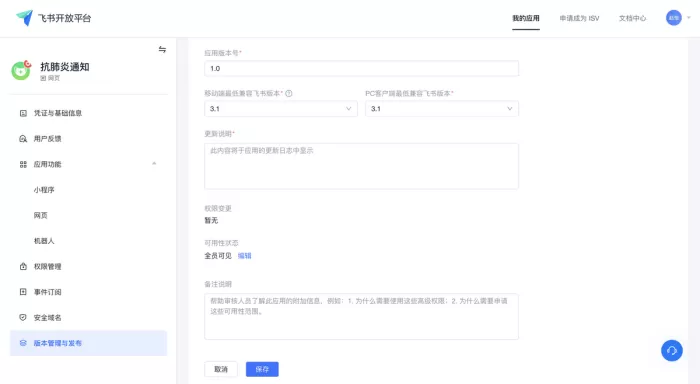Focus the 备注说明 text area
This screenshot has height=384, width=700.
[362, 316]
